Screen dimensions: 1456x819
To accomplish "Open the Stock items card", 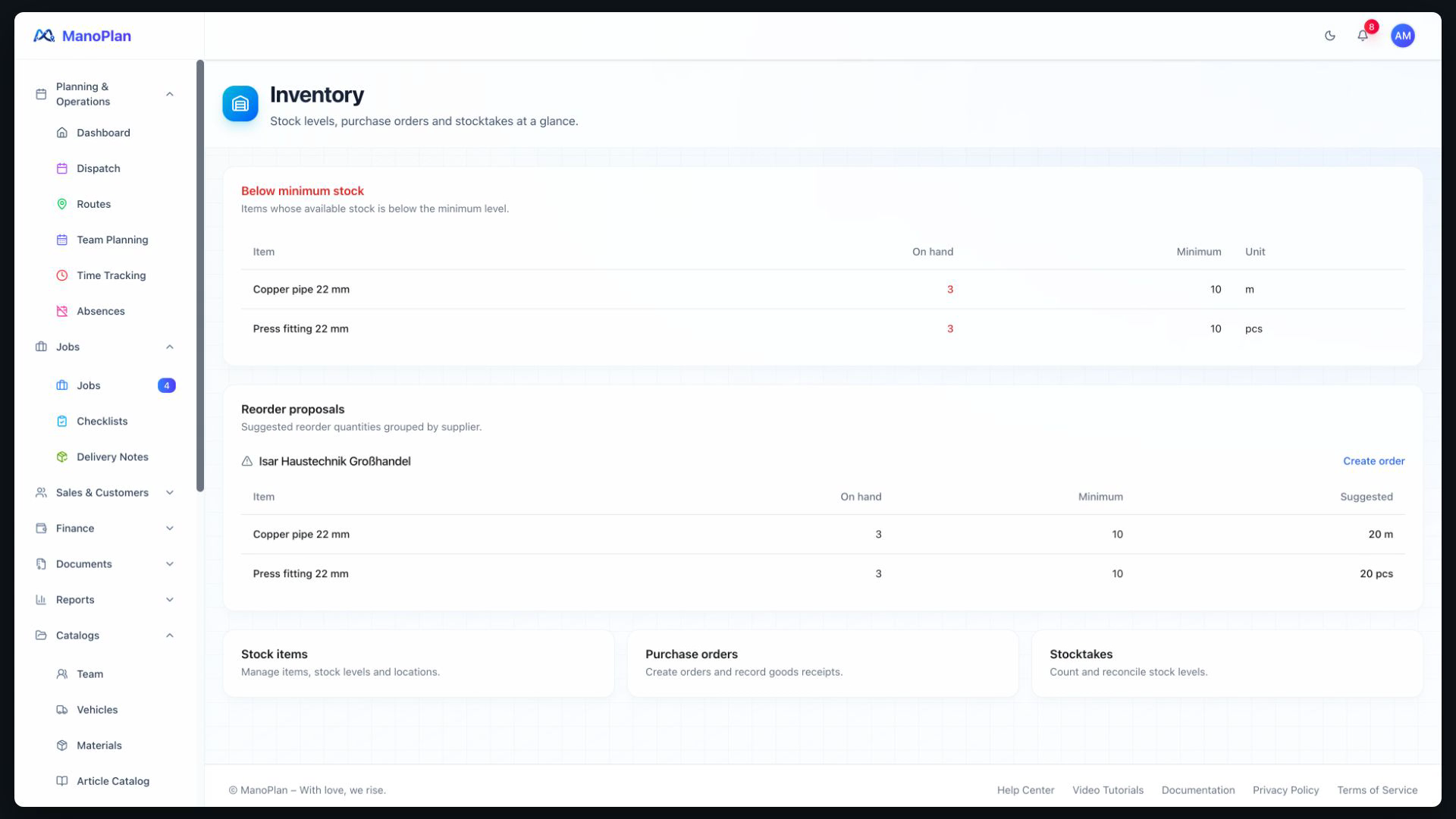I will tap(419, 663).
